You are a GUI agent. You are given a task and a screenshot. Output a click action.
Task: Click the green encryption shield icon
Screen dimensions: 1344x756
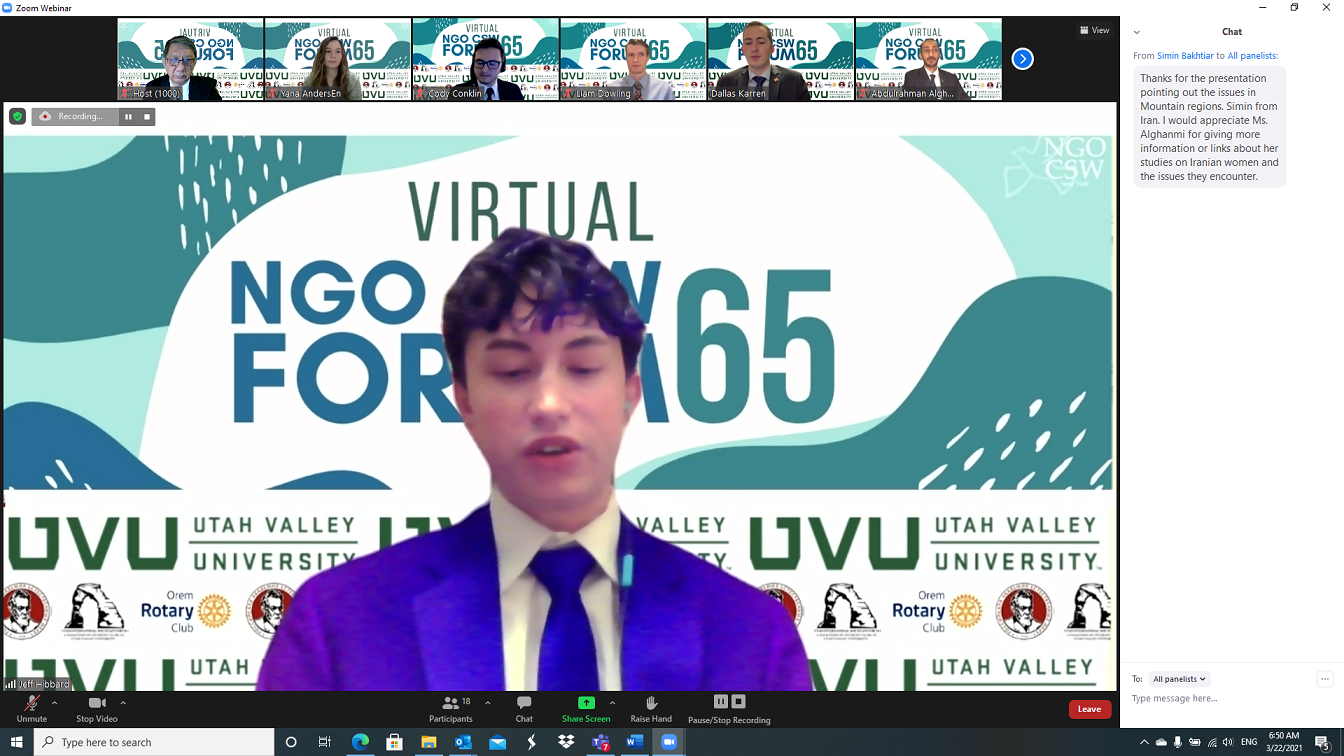tap(17, 117)
